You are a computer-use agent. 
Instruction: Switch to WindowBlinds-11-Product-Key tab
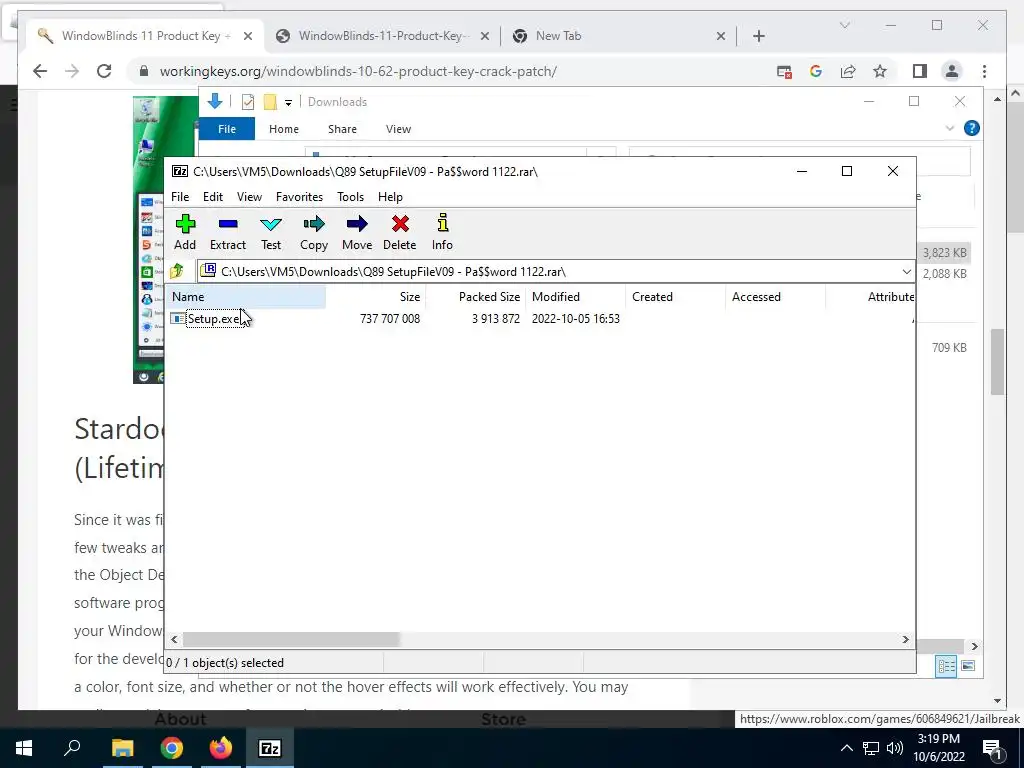(382, 36)
